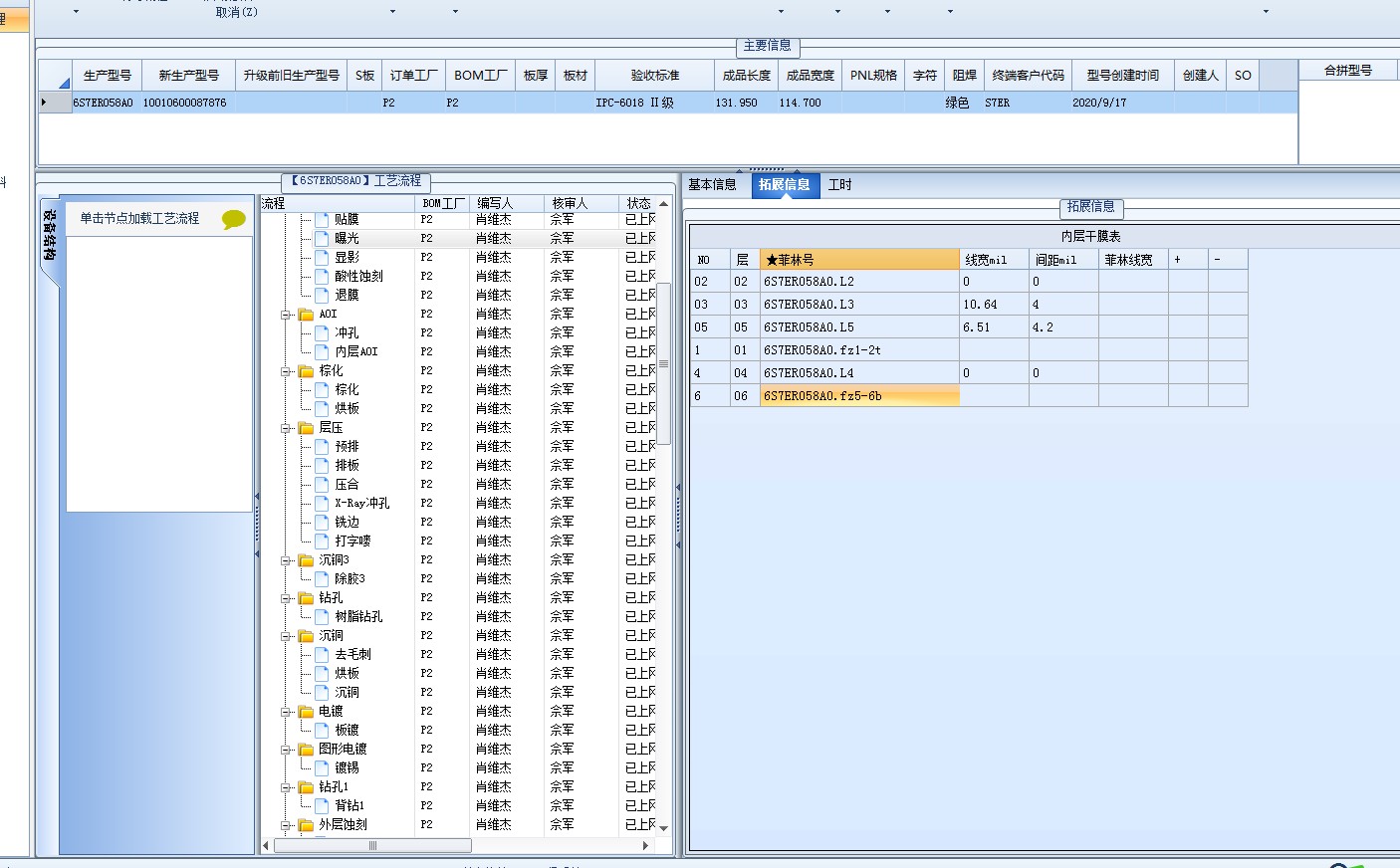Open the 工时 tab

(x=840, y=185)
